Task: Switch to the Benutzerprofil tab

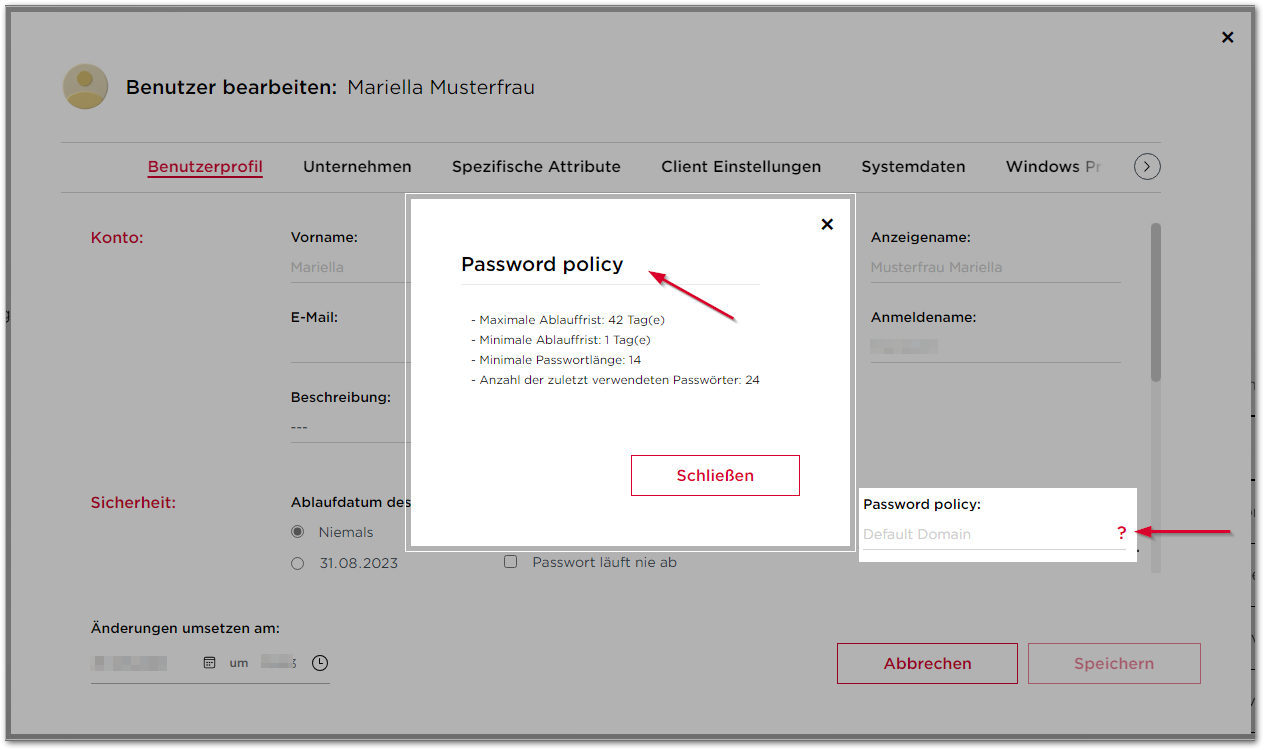Action: click(205, 167)
